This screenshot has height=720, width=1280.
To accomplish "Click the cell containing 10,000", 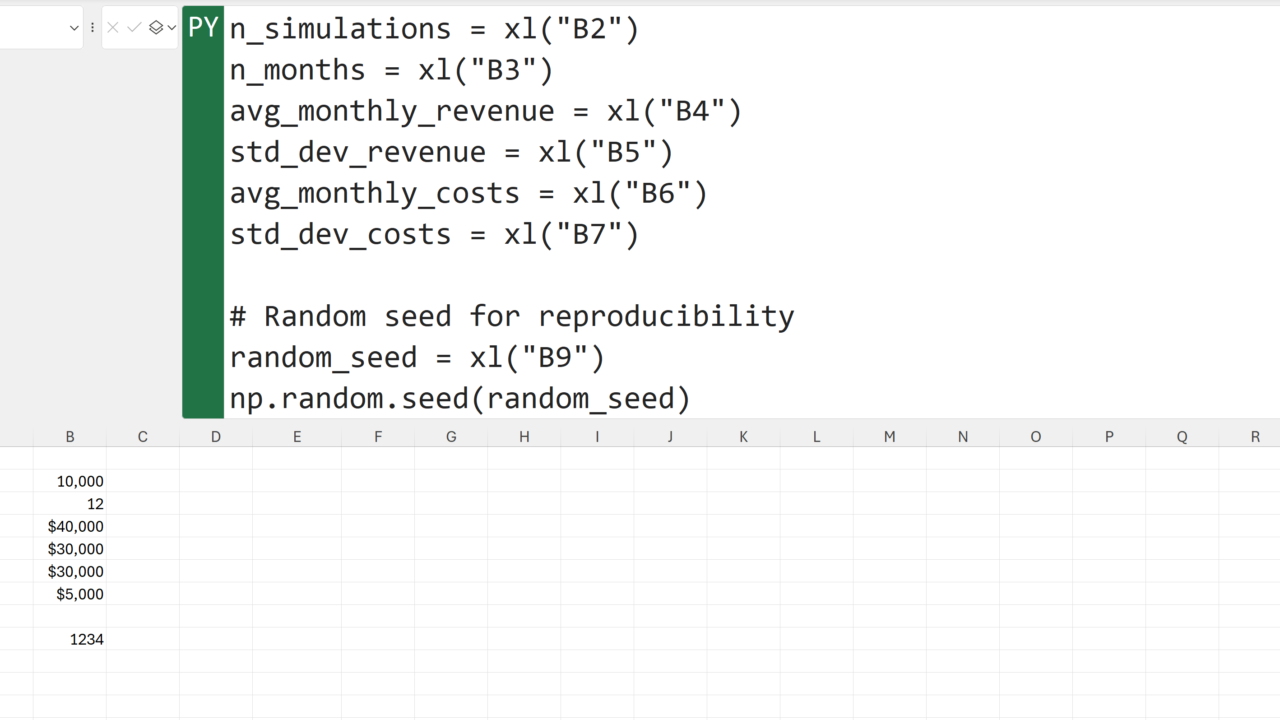I will (x=70, y=481).
